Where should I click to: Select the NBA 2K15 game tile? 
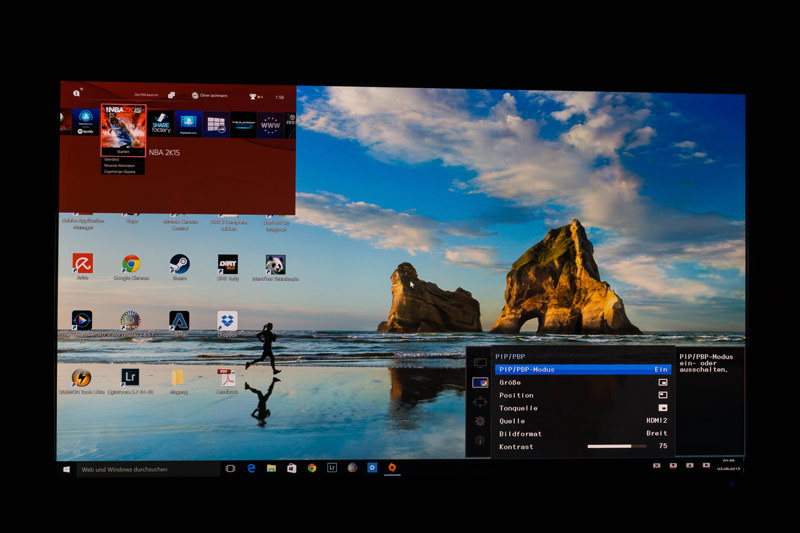(x=123, y=130)
